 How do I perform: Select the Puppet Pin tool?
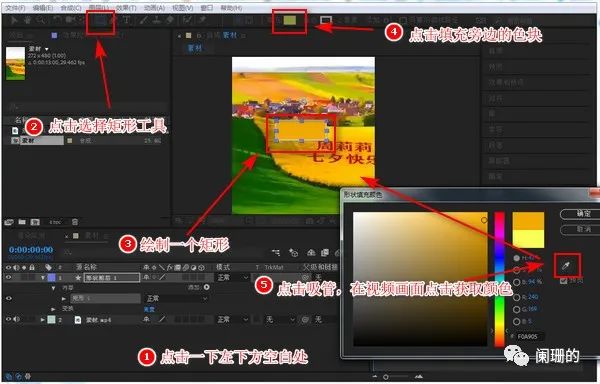coord(203,20)
